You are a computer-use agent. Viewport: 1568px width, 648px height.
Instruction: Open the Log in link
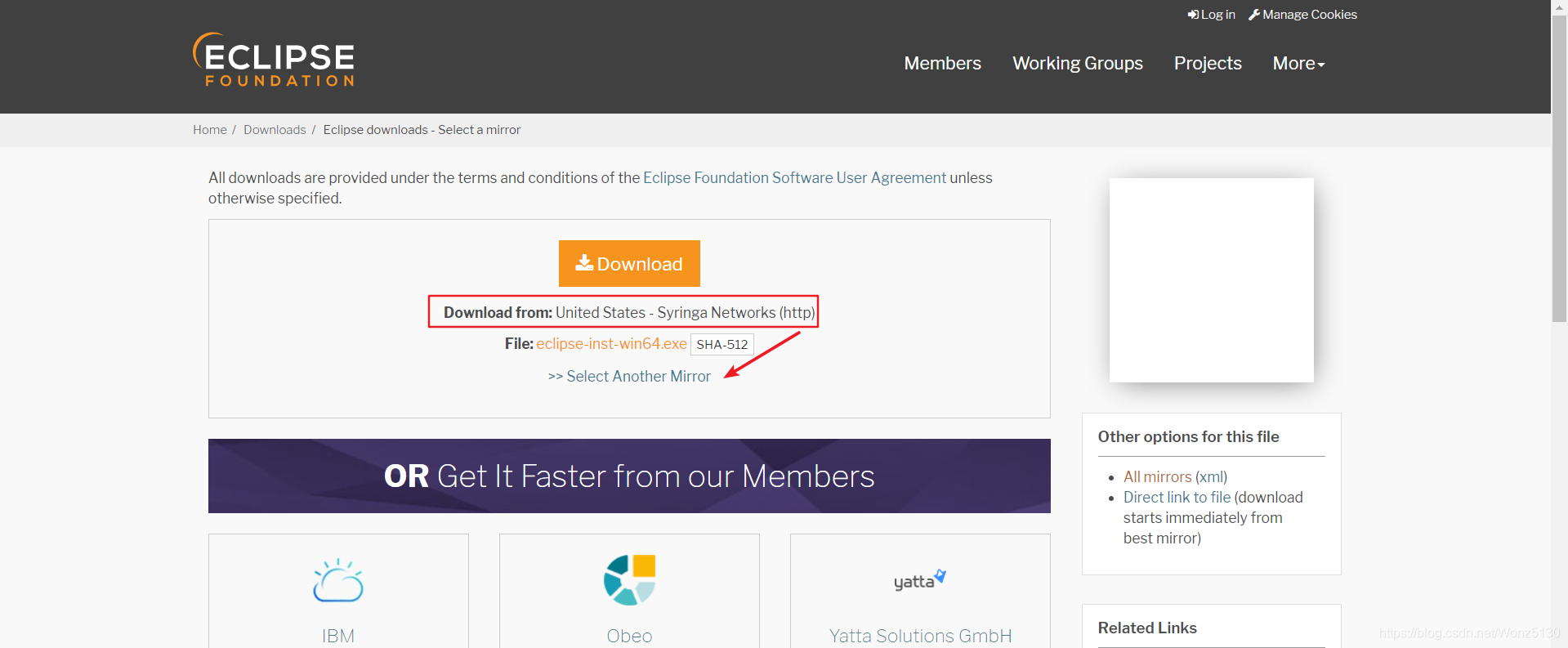(x=1211, y=15)
